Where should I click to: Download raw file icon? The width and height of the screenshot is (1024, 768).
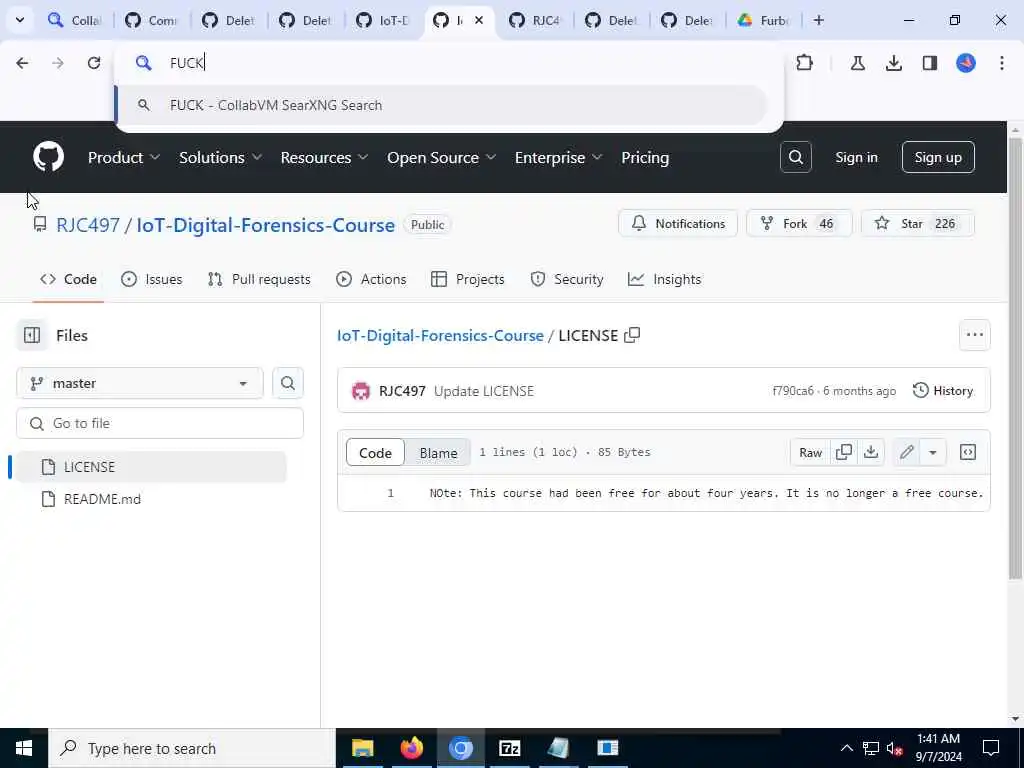pyautogui.click(x=871, y=452)
